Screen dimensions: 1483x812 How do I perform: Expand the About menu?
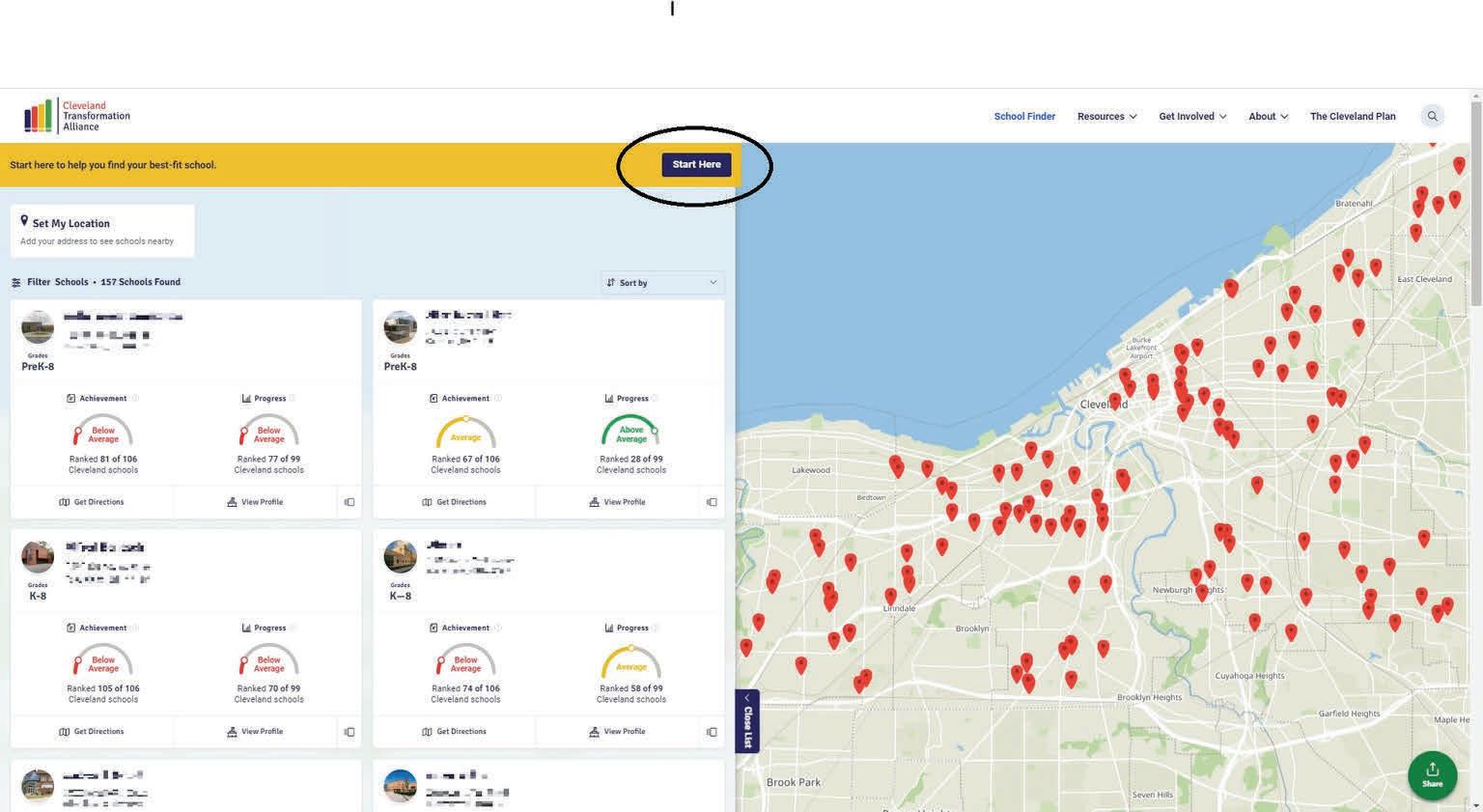(1268, 117)
